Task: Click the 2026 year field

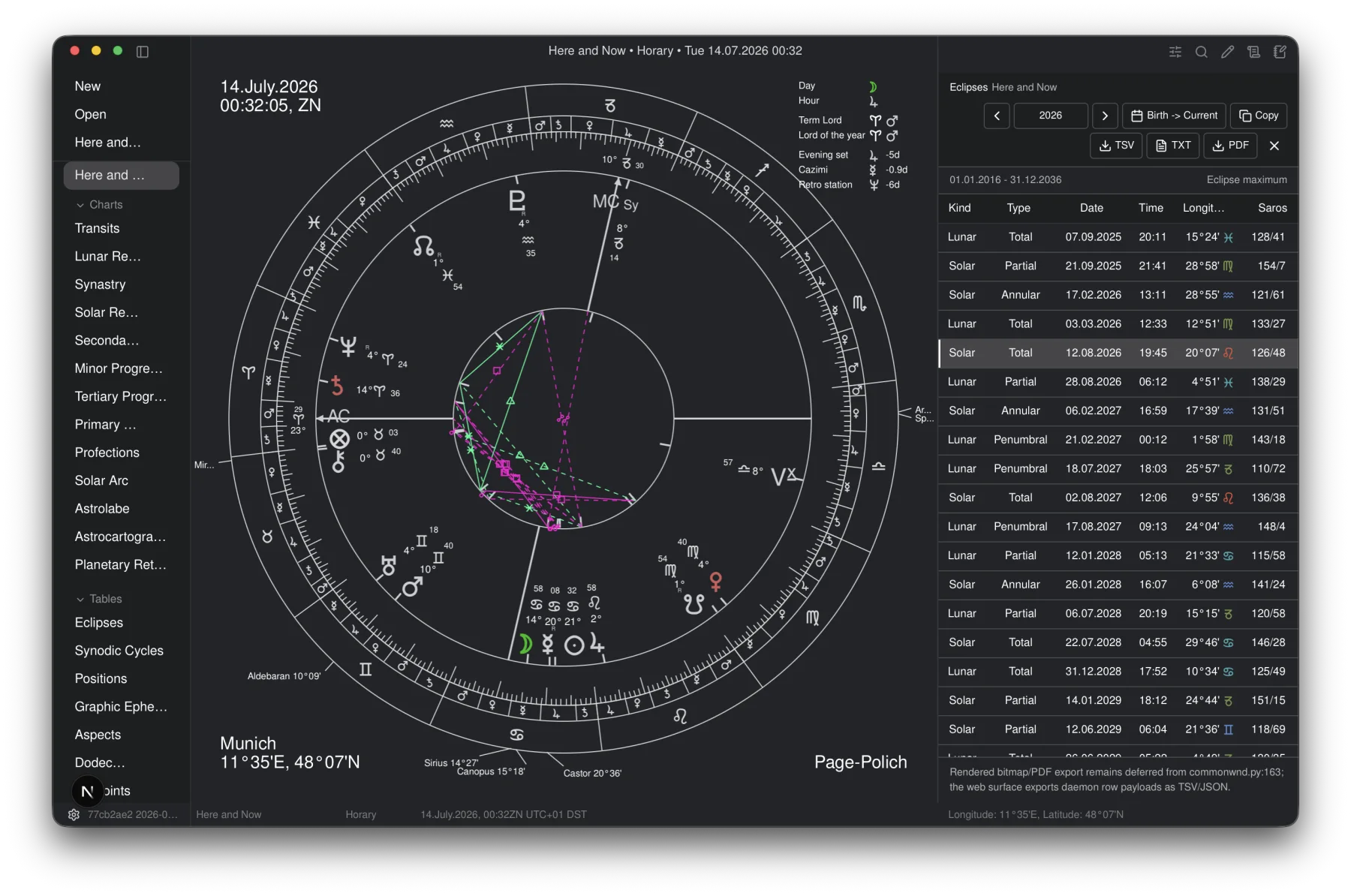Action: [1051, 116]
